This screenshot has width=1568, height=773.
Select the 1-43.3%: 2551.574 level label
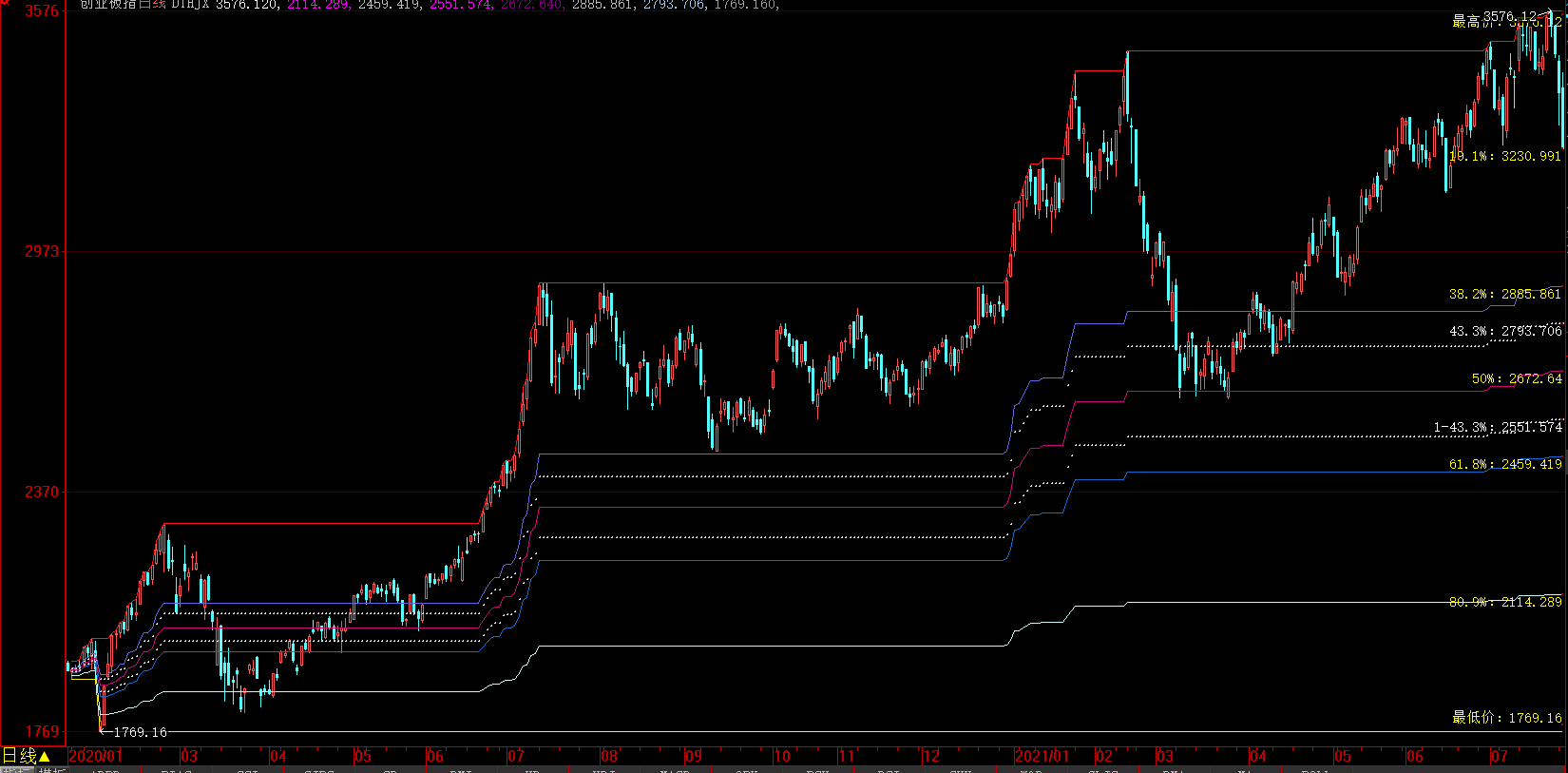pyautogui.click(x=1498, y=427)
